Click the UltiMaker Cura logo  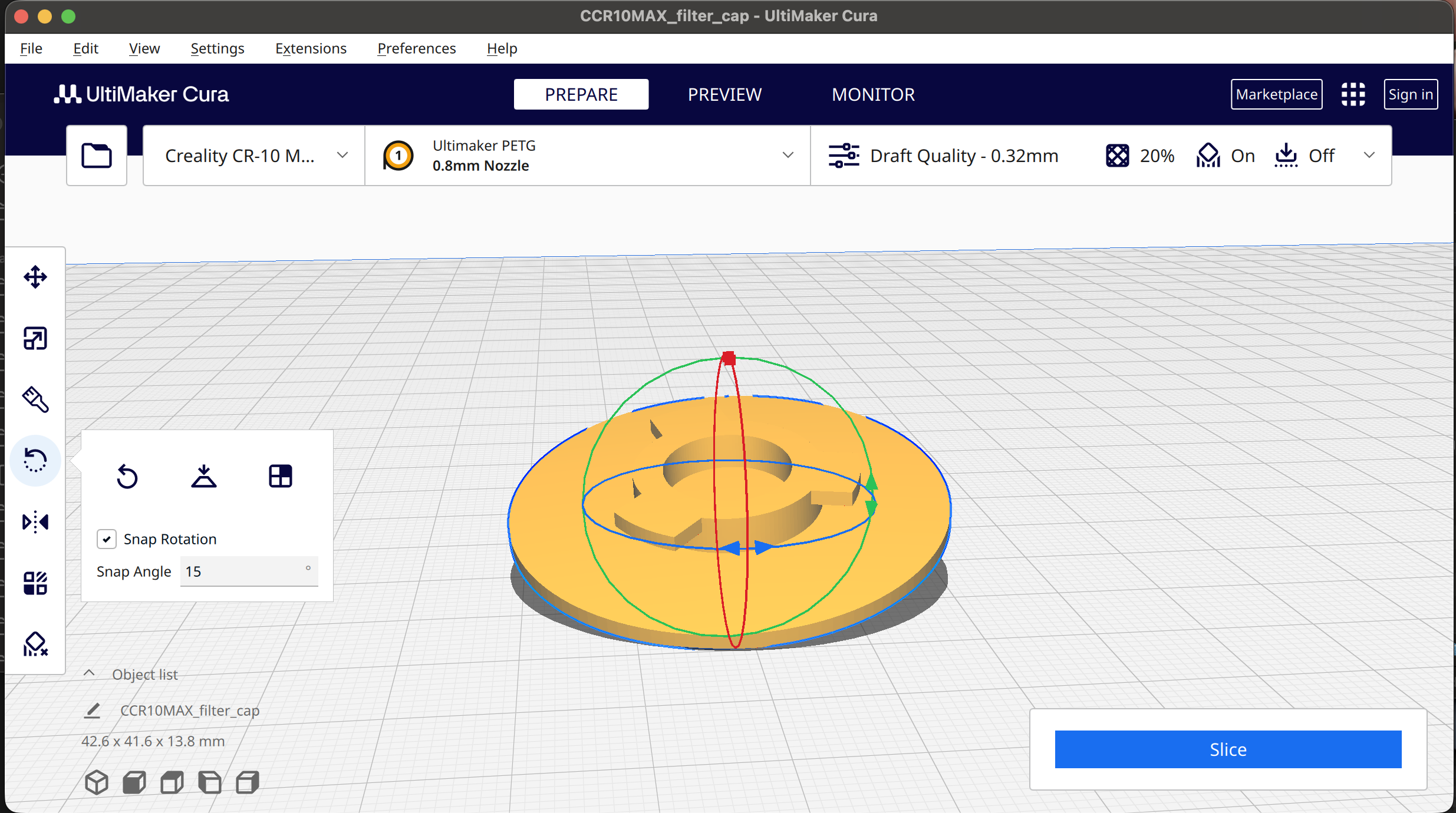(141, 94)
